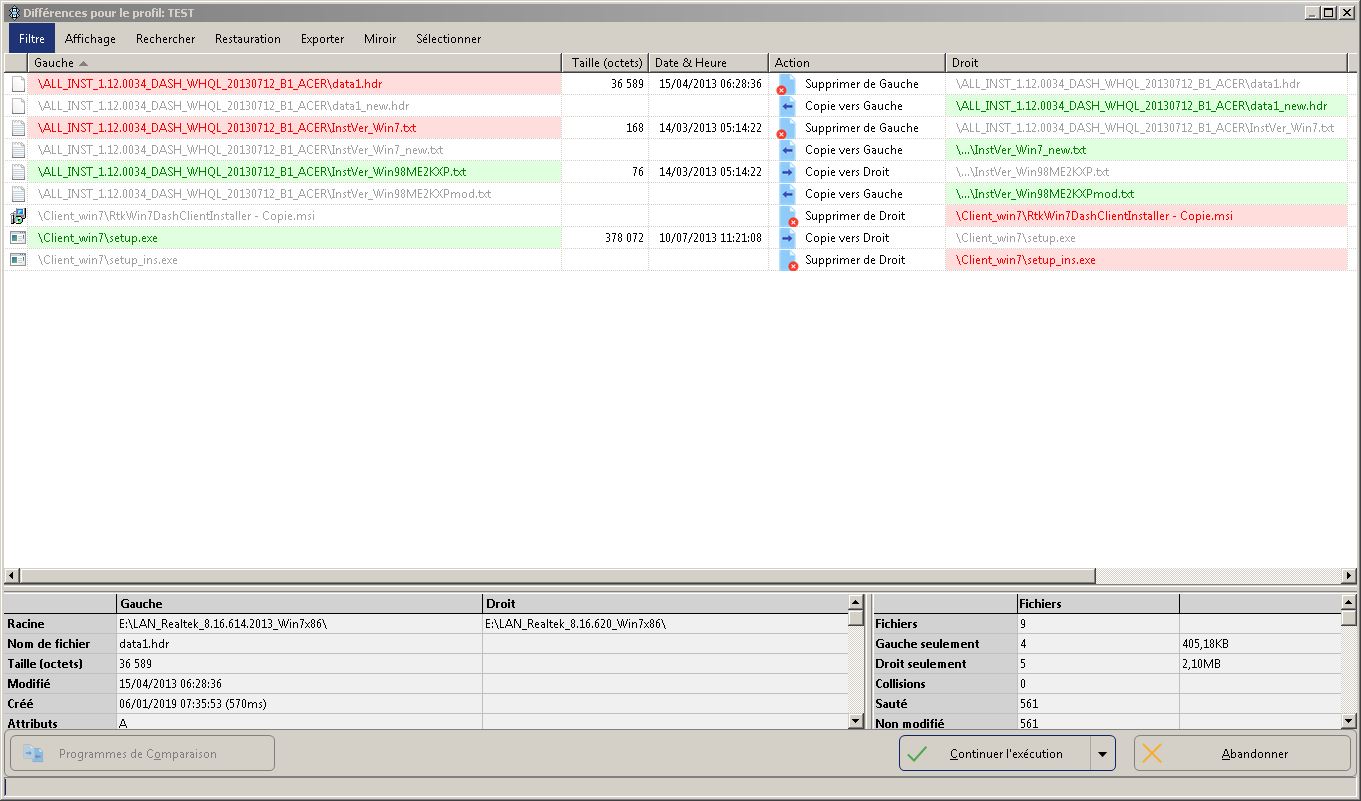1361x801 pixels.
Task: Click delete-right action icon for RtkWin7DashClientInstaller - Copie.msi
Action: pos(787,216)
